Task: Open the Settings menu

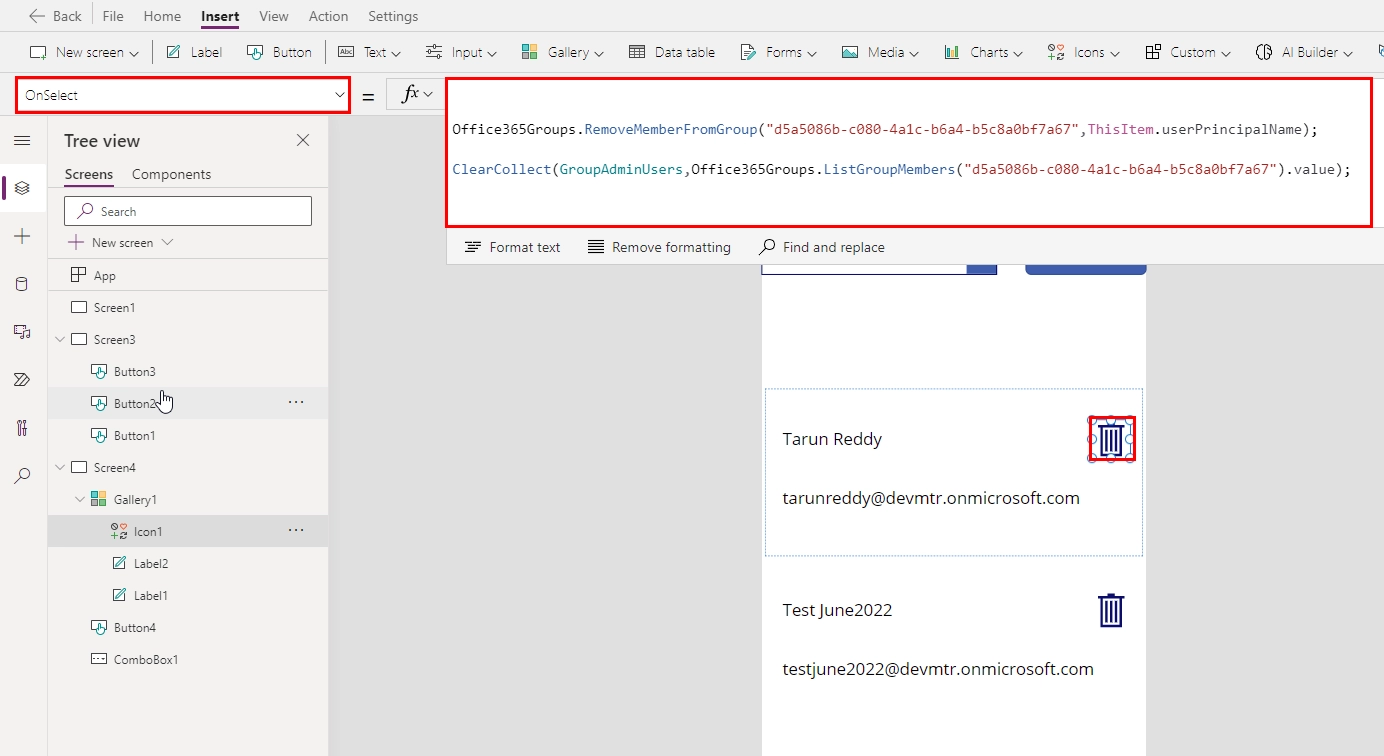Action: click(x=393, y=16)
